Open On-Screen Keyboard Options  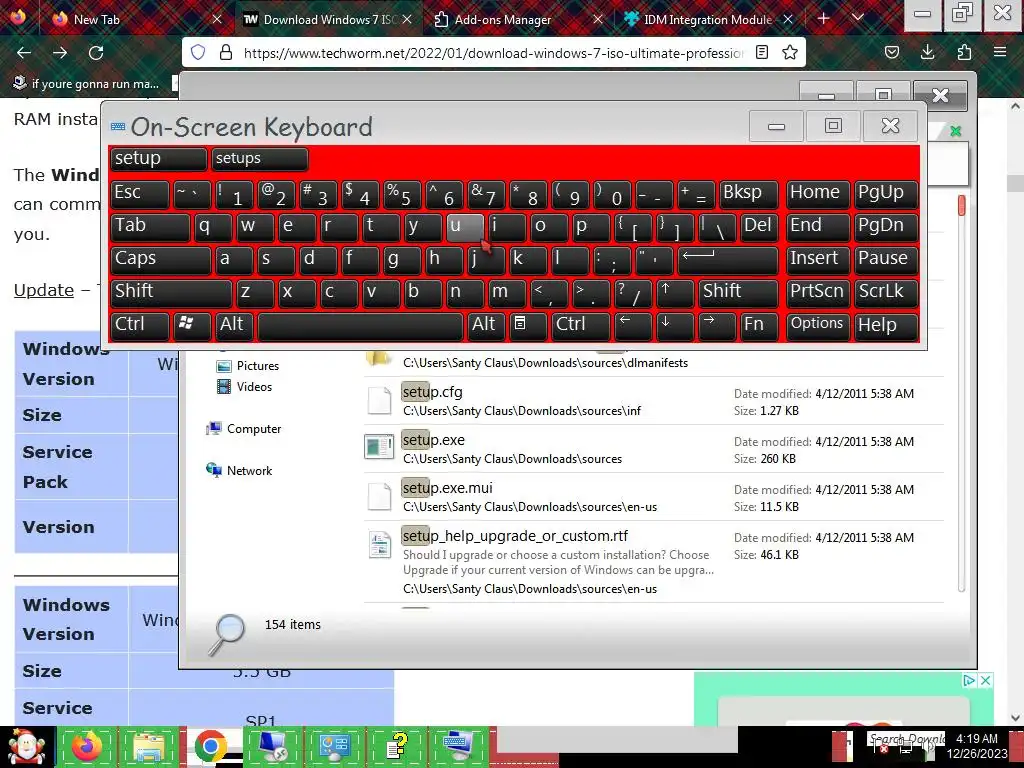tap(818, 325)
